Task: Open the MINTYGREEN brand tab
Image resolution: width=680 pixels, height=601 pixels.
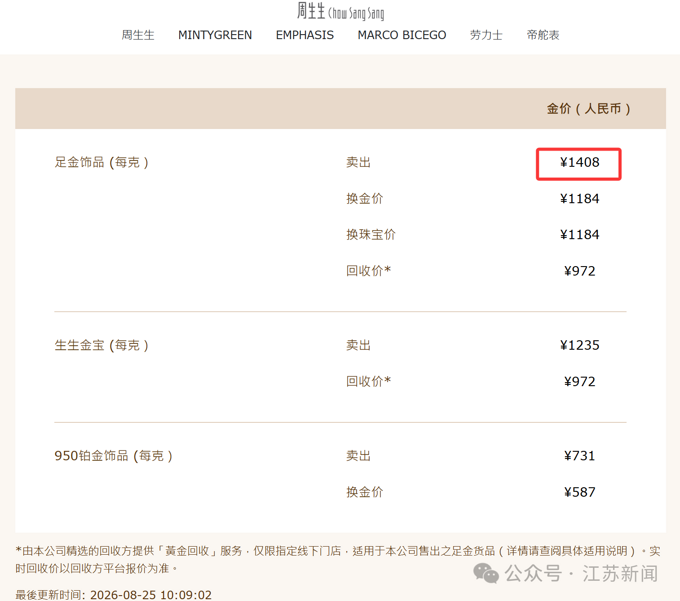Action: pos(215,35)
